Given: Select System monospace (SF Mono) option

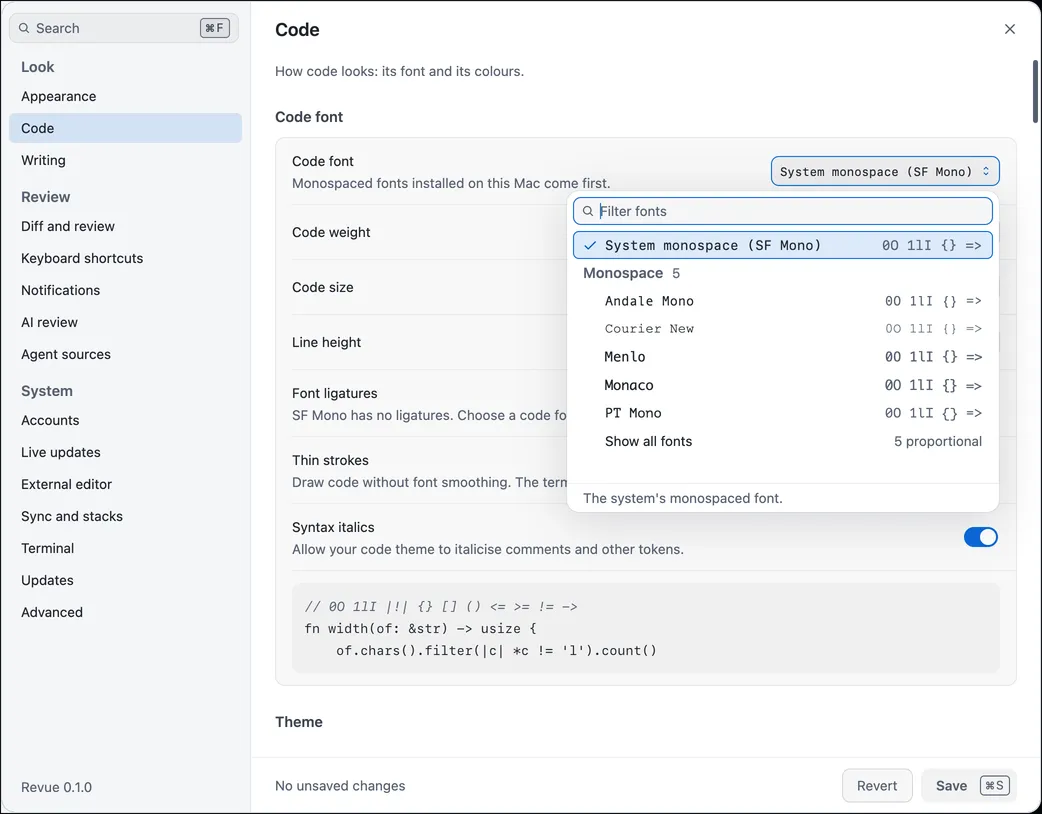Looking at the screenshot, I should (x=782, y=245).
